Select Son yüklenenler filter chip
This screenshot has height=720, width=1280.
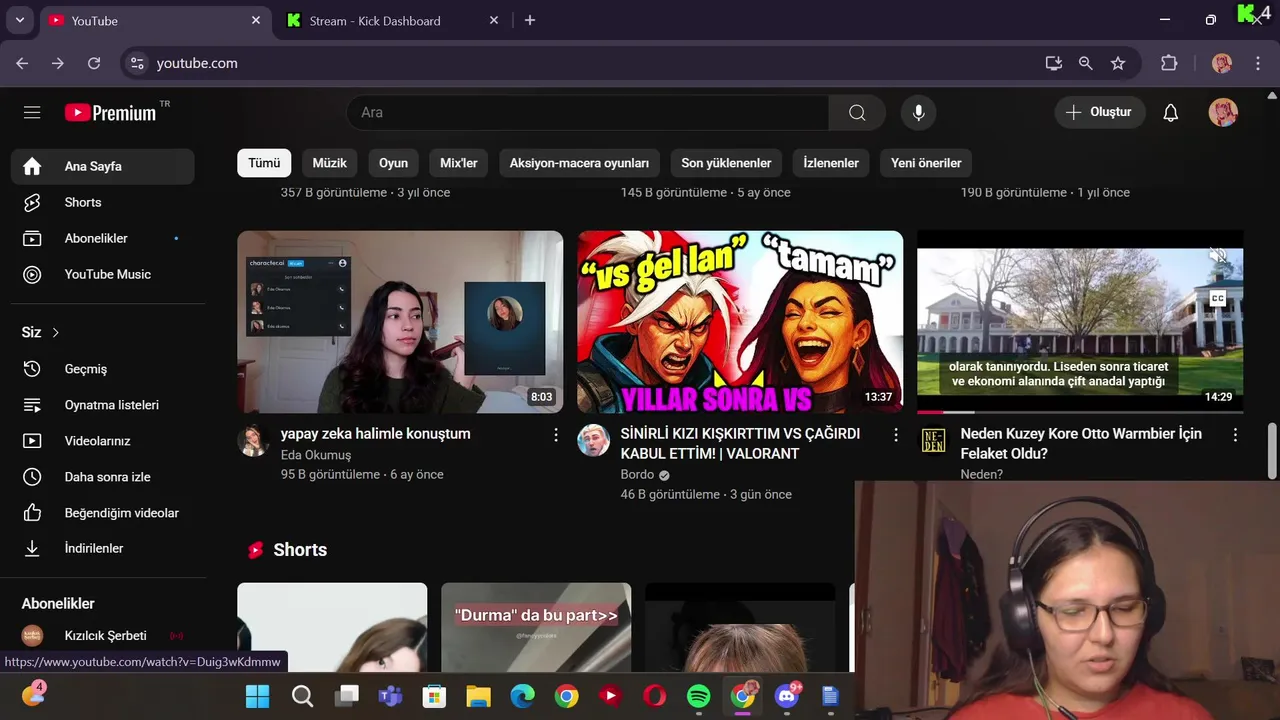tap(726, 163)
